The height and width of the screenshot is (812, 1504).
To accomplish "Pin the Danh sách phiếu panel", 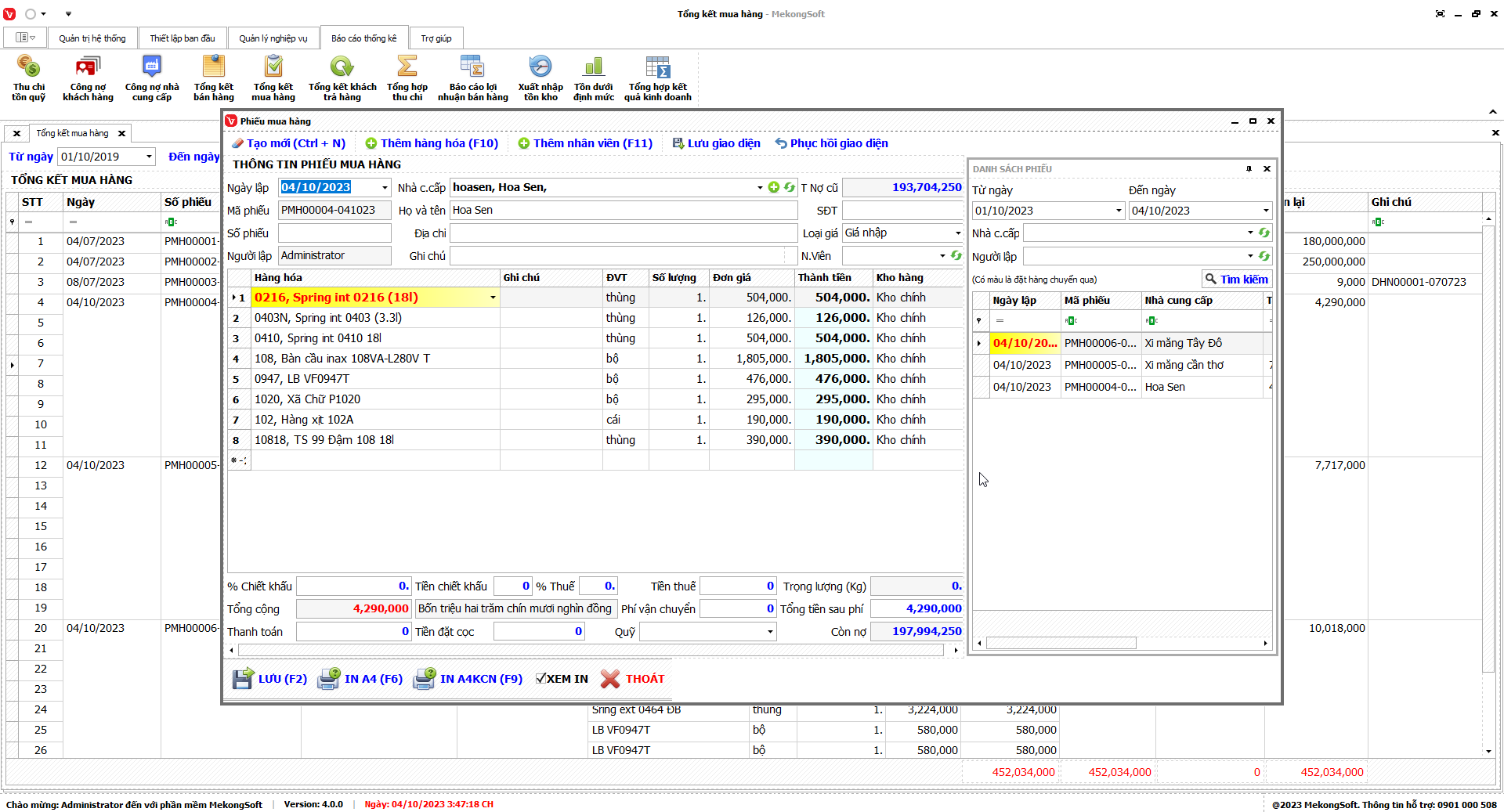I will (x=1249, y=169).
